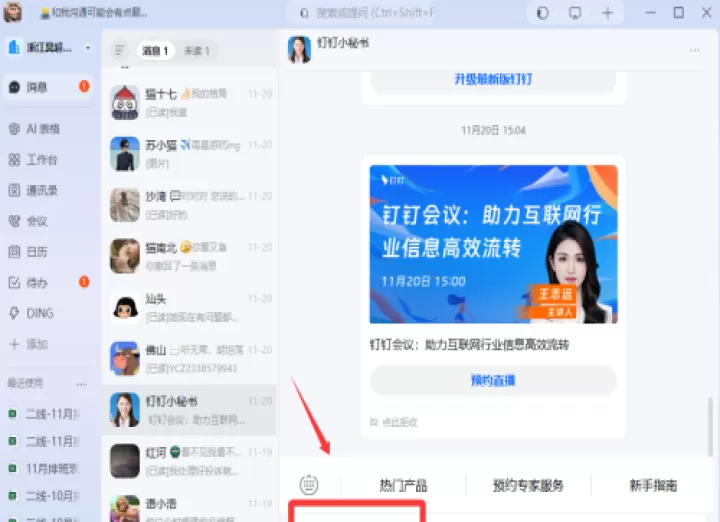The image size is (720, 522).
Task: Click your profile avatar at top left
Action: coord(12,12)
